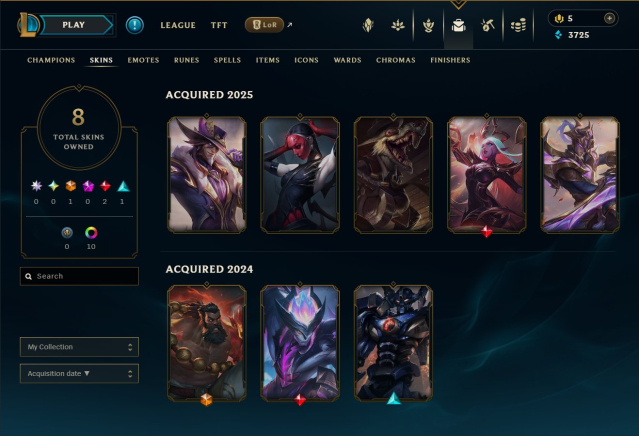Screen dimensions: 639x436
Task: Click the plus icon to purchase RP
Action: pyautogui.click(x=609, y=18)
